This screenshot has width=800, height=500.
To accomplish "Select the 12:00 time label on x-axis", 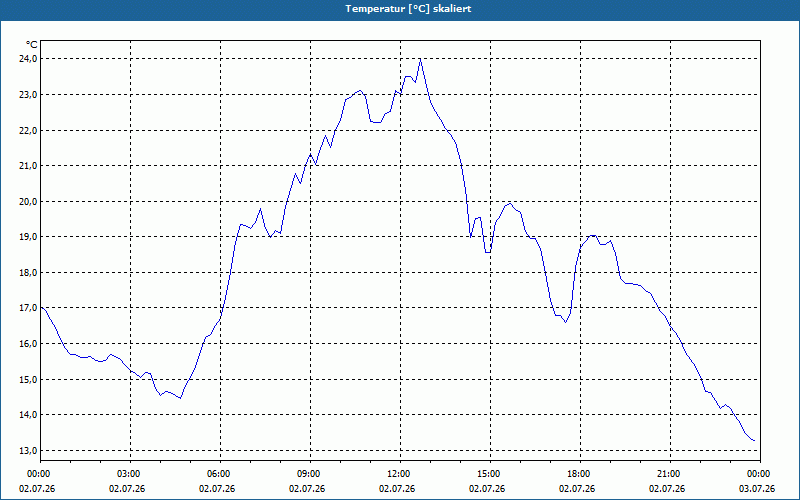I will pos(400,474).
